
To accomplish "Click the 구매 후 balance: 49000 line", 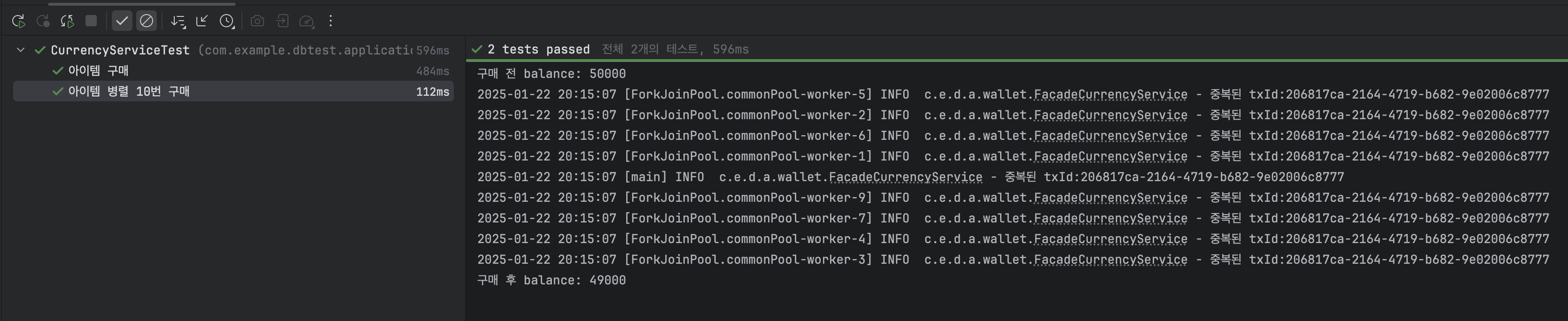I will [x=551, y=280].
